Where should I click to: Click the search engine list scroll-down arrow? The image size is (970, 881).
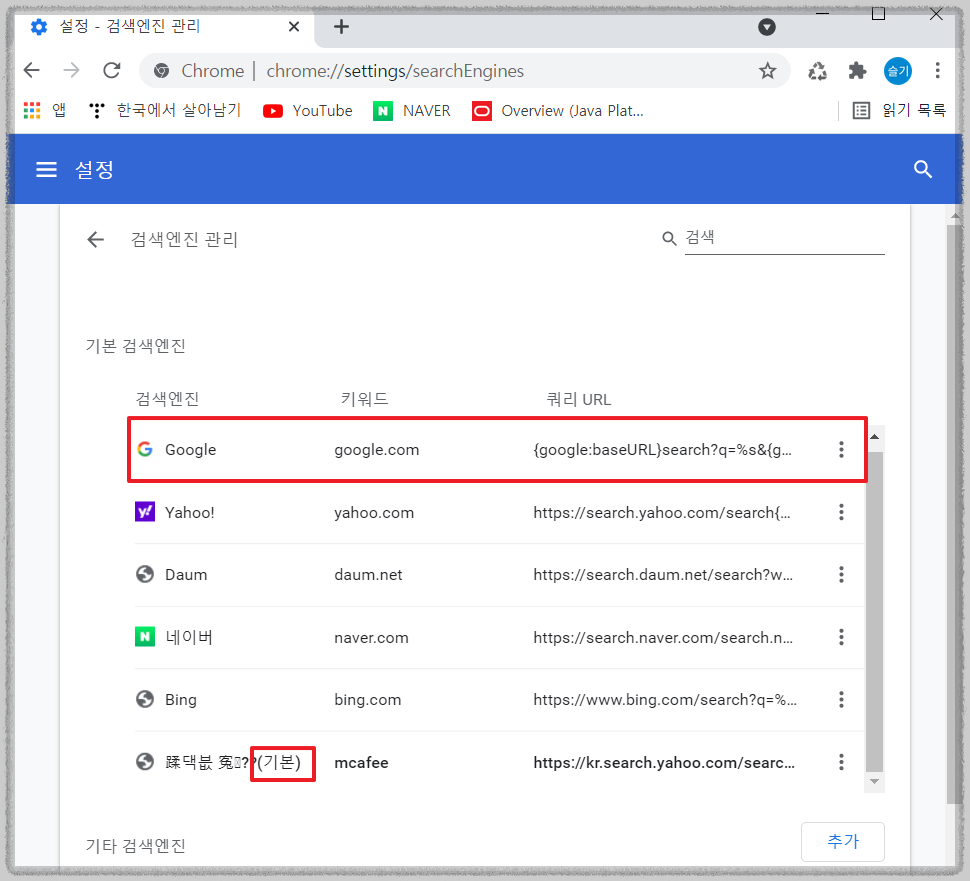(874, 781)
